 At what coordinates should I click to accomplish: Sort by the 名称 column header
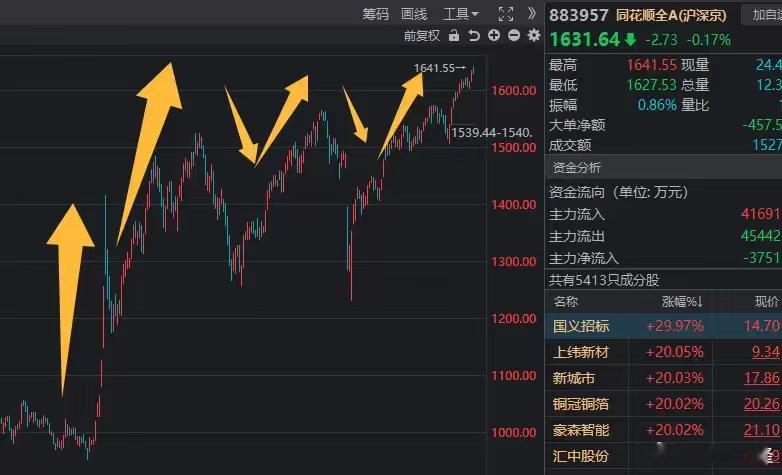coord(566,301)
